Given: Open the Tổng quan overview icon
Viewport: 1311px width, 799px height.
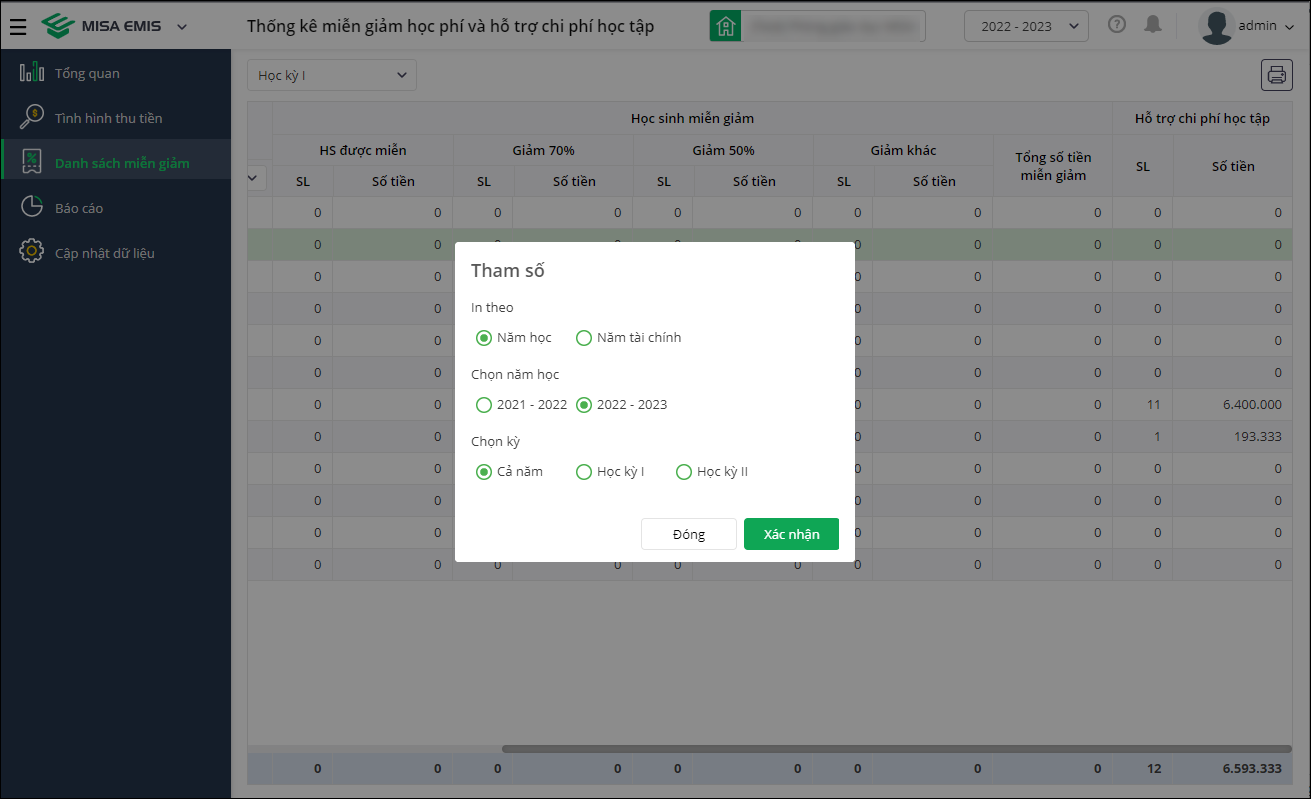Looking at the screenshot, I should [32, 73].
